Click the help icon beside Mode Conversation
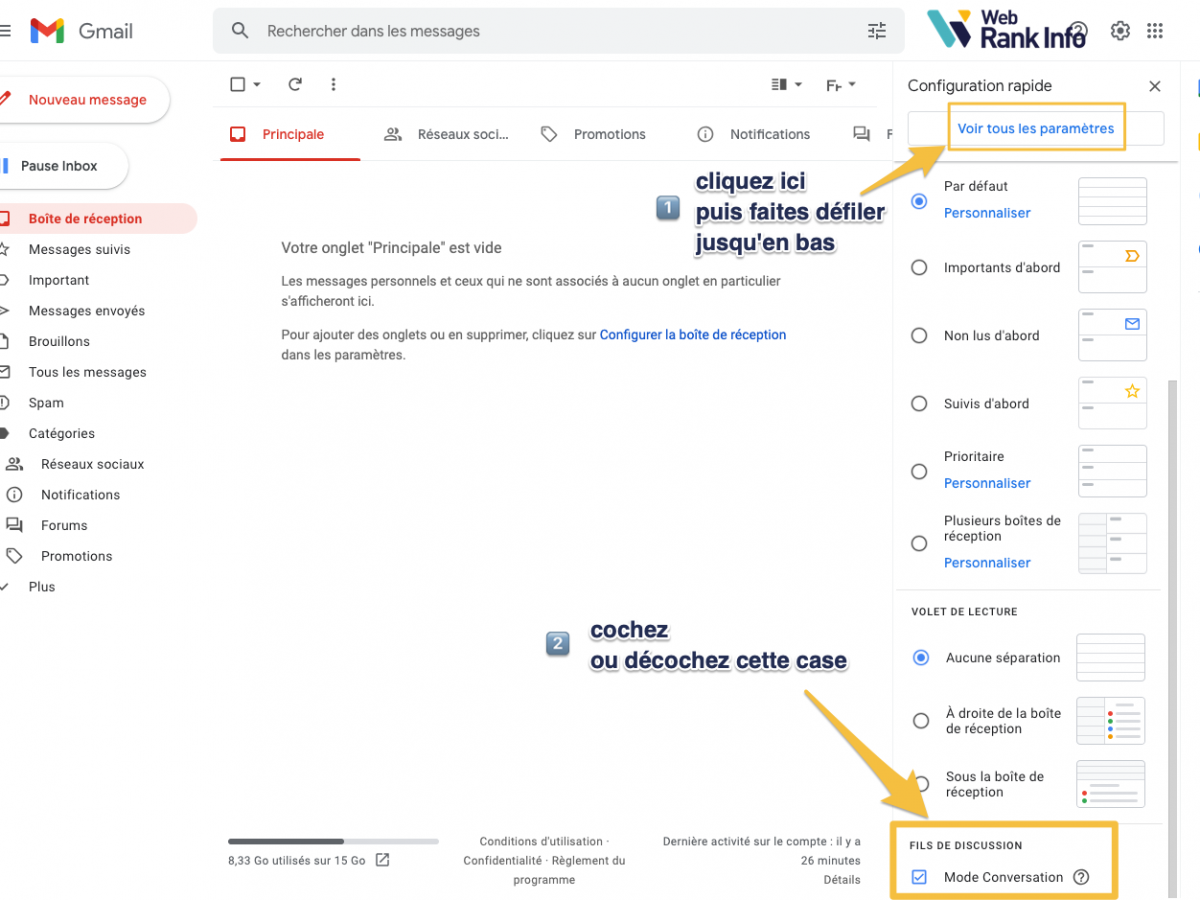The image size is (1200, 900). tap(1081, 877)
